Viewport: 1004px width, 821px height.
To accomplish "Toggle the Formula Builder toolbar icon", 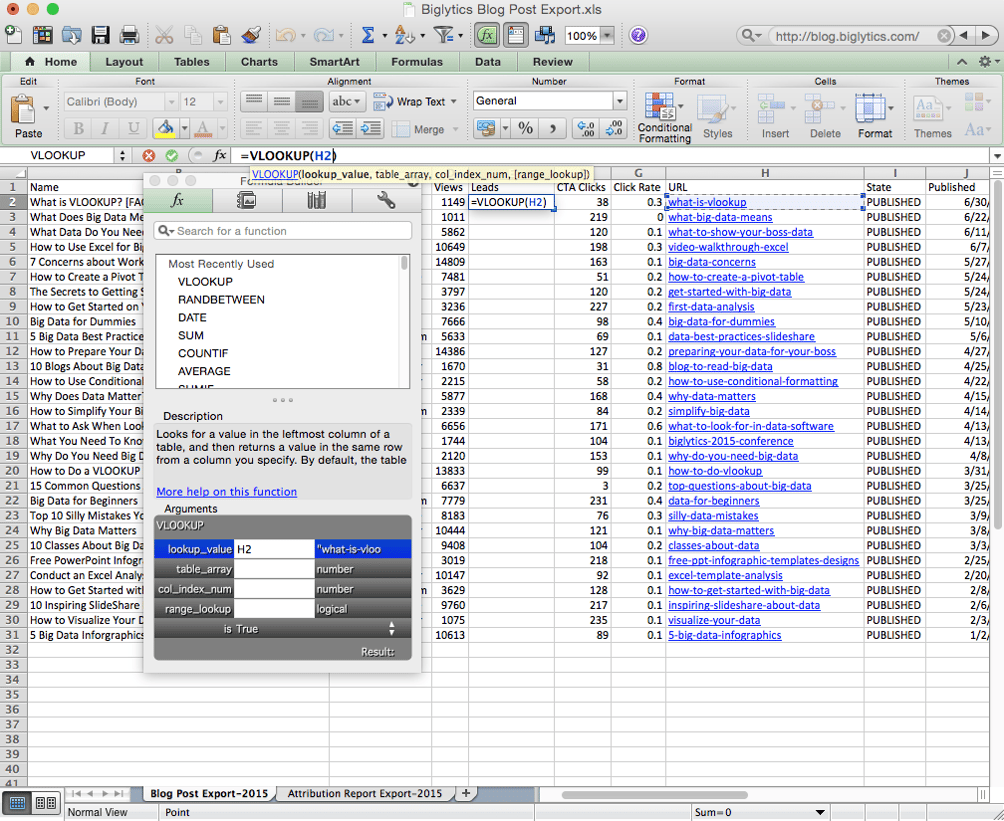I will click(487, 33).
